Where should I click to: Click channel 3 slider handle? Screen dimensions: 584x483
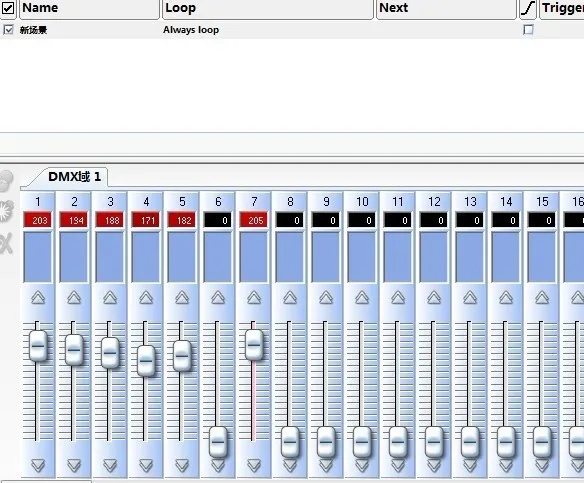tap(110, 353)
